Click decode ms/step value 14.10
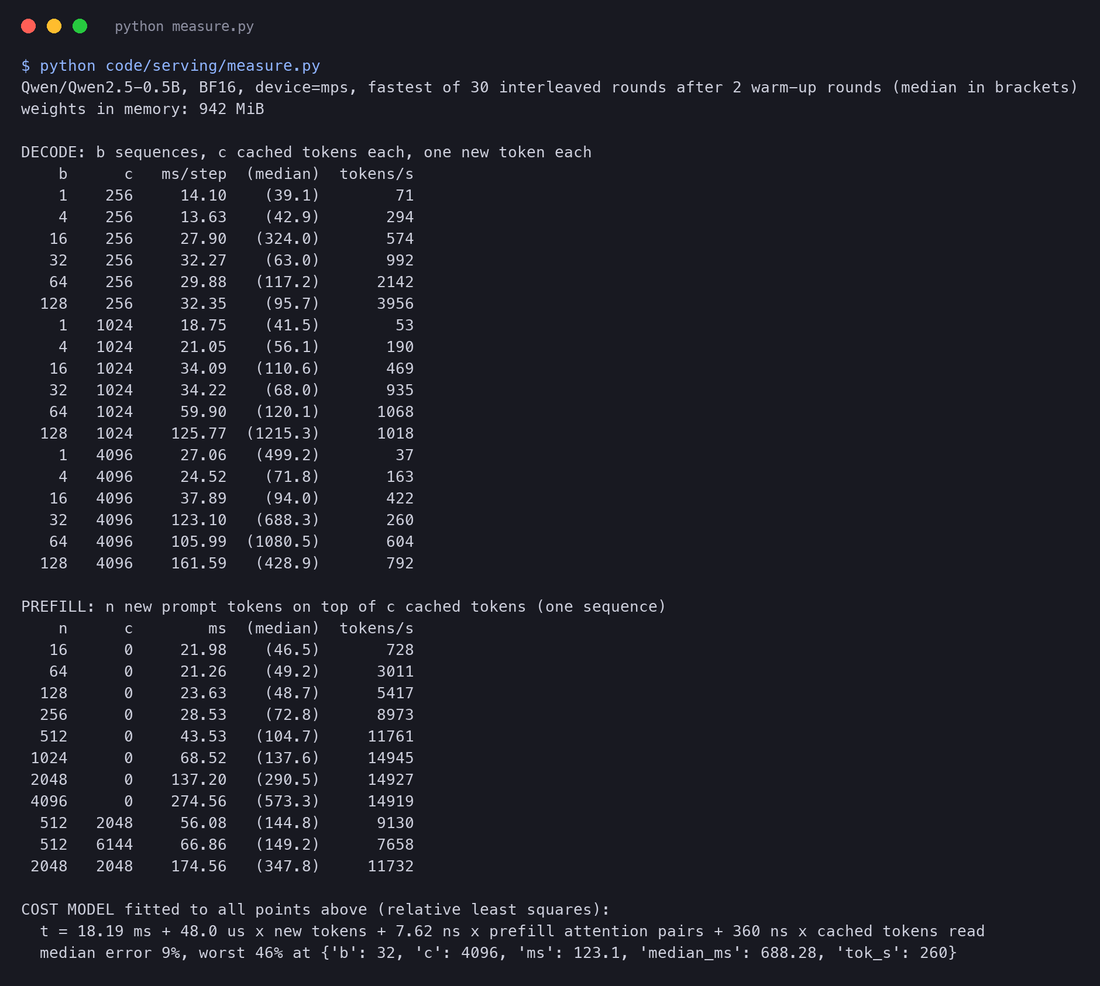Image resolution: width=1100 pixels, height=986 pixels. (203, 195)
